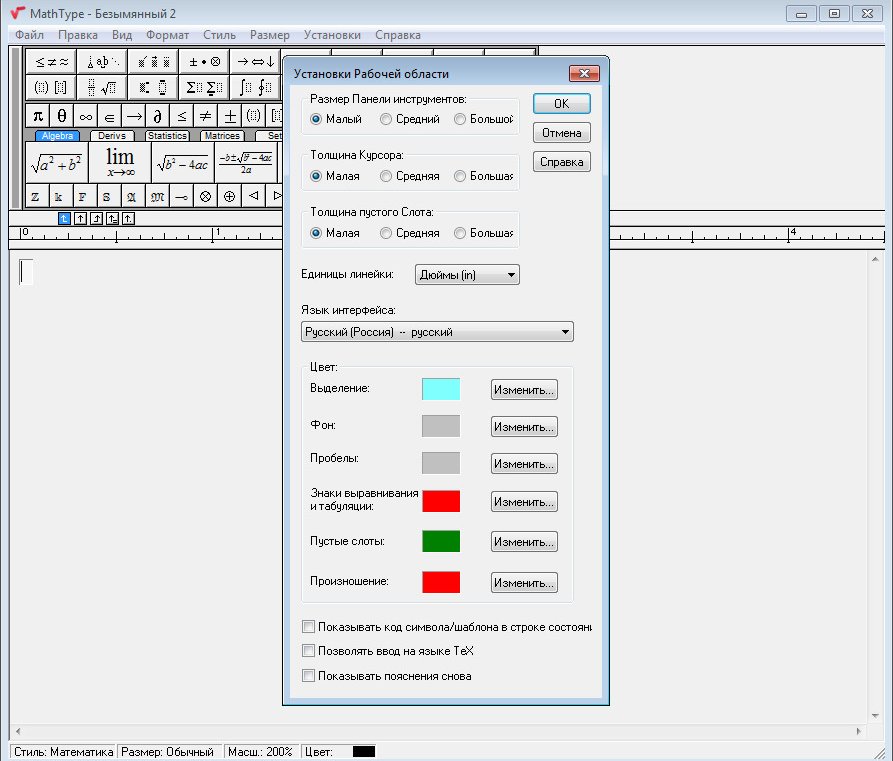The height and width of the screenshot is (761, 893).
Task: Set empty slot thickness to Большая
Action: tap(484, 233)
